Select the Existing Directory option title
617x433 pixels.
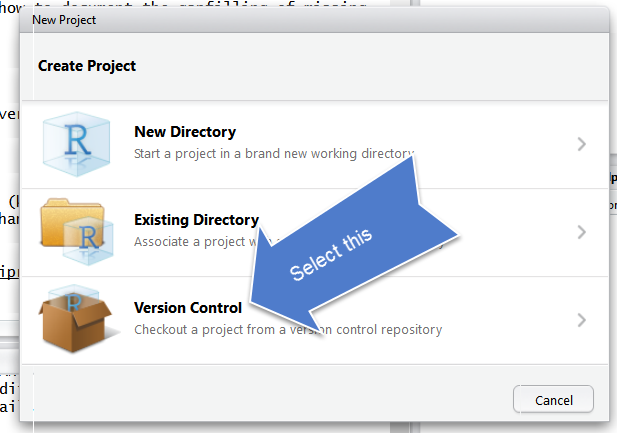tap(196, 220)
